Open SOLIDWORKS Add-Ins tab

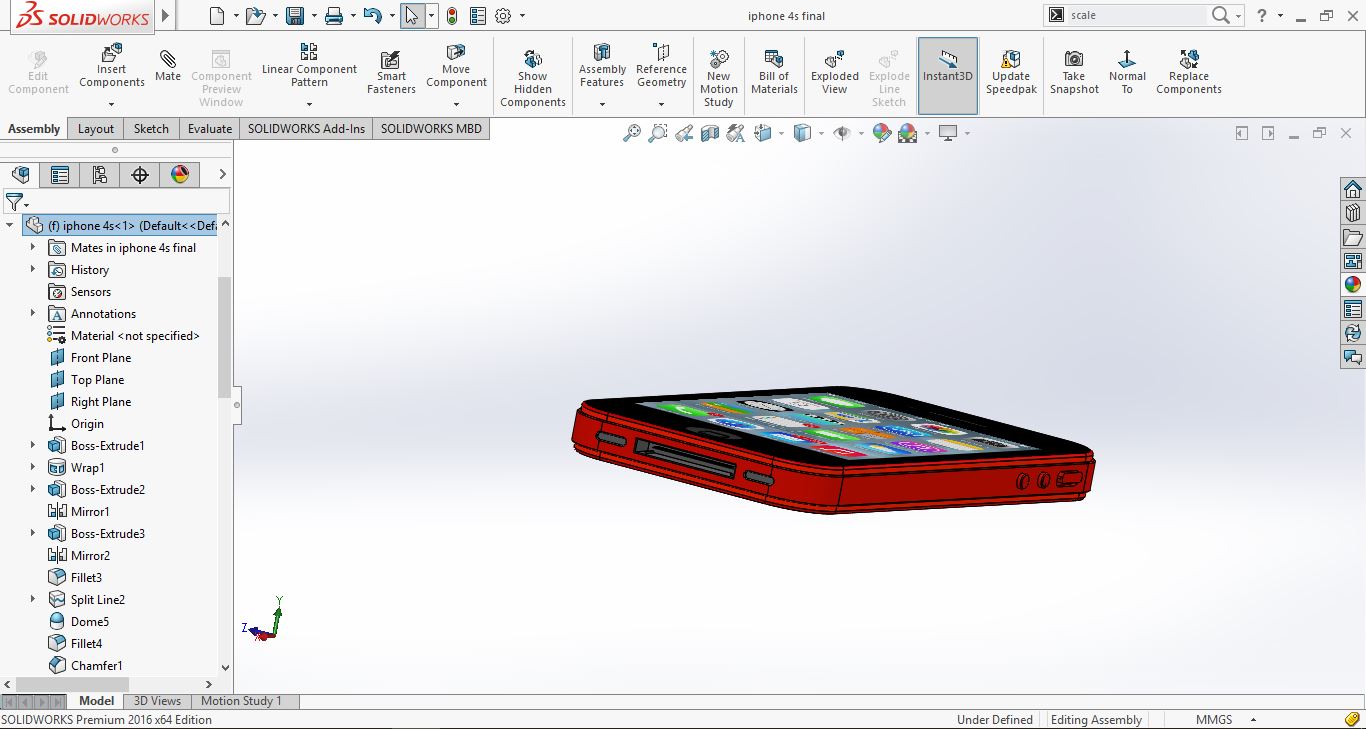307,128
